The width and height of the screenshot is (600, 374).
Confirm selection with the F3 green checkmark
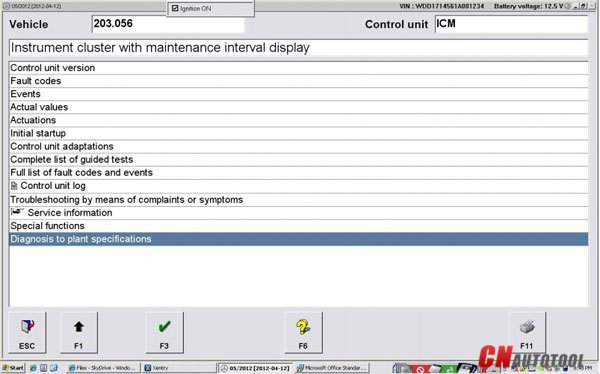point(165,332)
